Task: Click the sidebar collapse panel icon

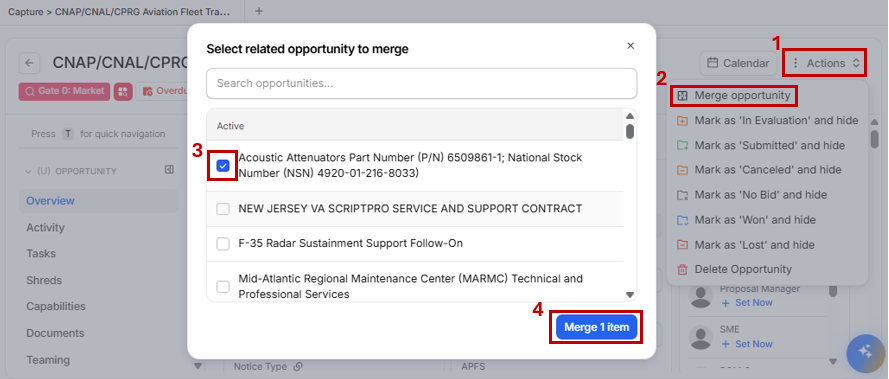Action: click(x=169, y=170)
